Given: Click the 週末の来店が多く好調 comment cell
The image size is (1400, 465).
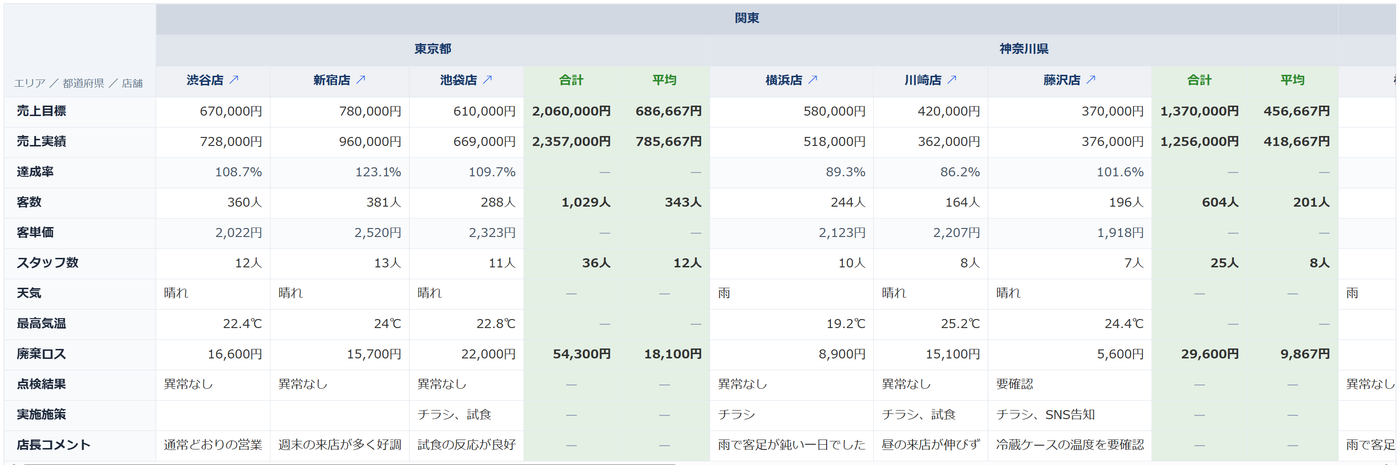Looking at the screenshot, I should click(339, 445).
